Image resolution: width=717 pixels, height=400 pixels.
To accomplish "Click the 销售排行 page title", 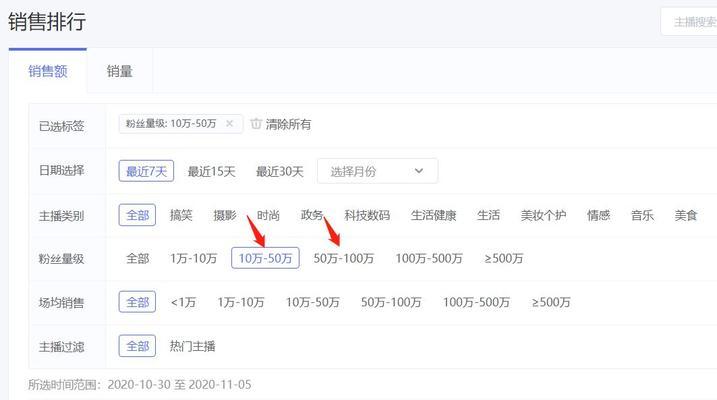I will coord(47,21).
